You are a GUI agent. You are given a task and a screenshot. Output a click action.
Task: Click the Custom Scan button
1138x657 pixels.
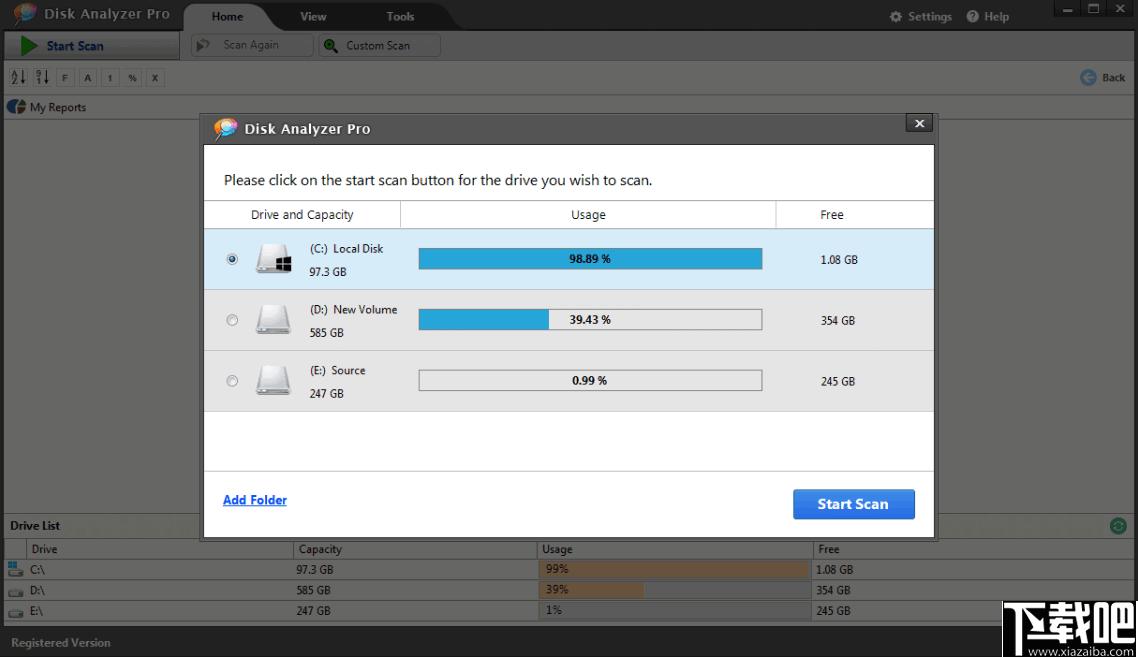(x=380, y=45)
